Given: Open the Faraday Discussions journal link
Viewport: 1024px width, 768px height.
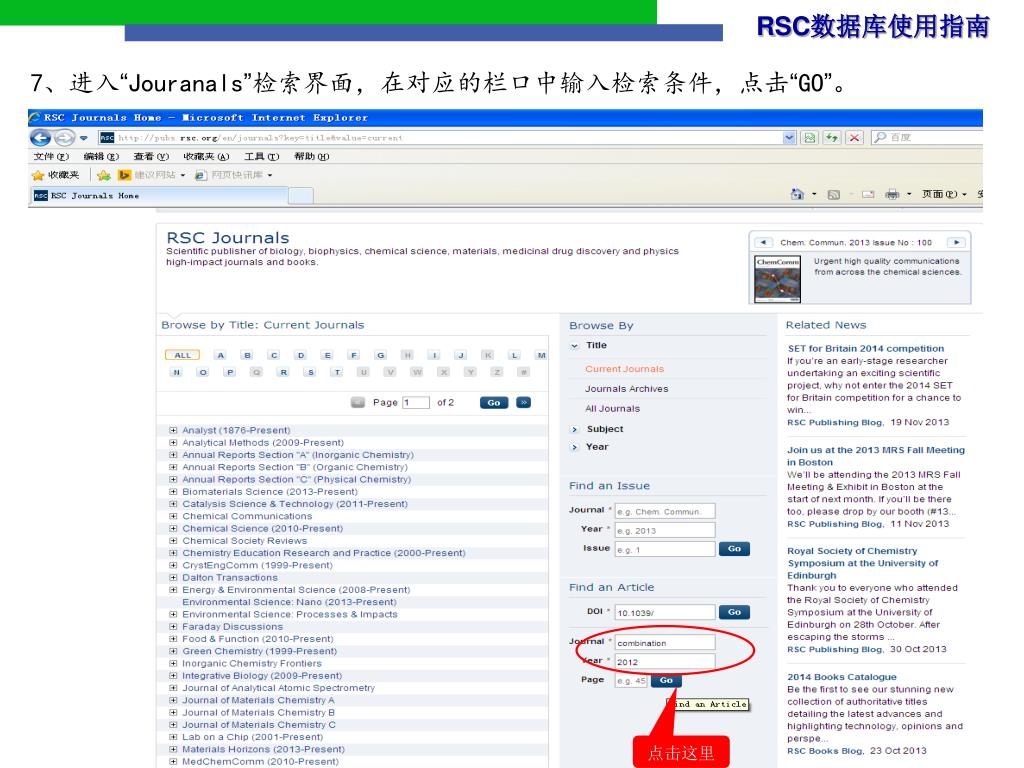Looking at the screenshot, I should [232, 627].
